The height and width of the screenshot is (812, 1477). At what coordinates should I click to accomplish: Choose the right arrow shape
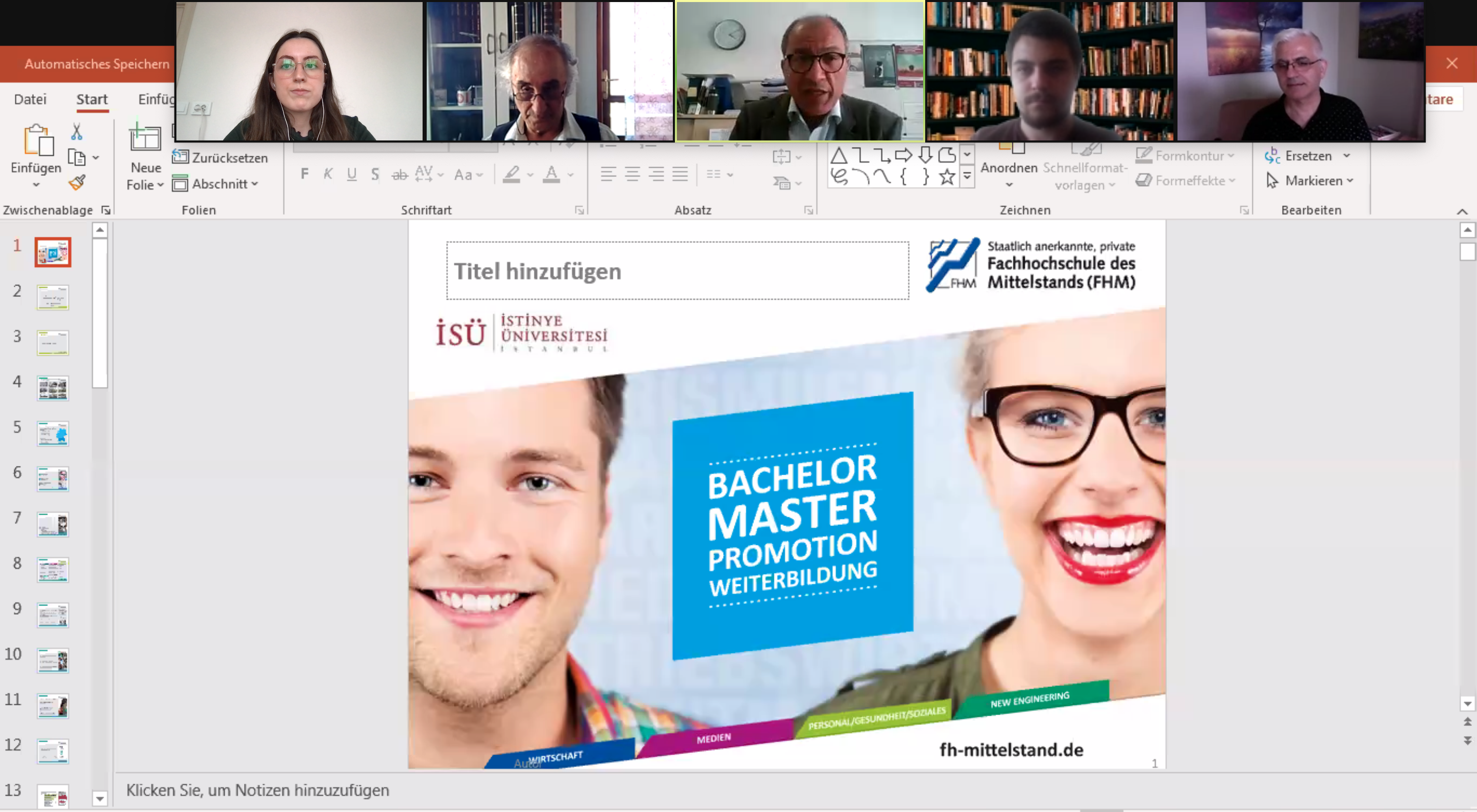[903, 155]
